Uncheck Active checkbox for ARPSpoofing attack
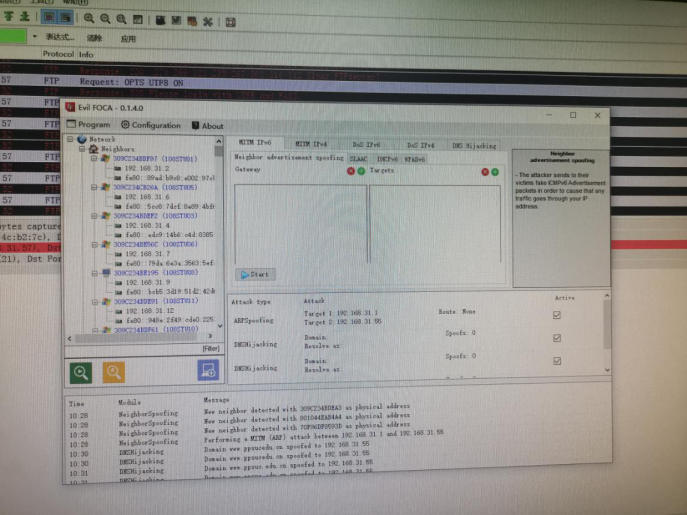The width and height of the screenshot is (687, 515). [x=557, y=315]
